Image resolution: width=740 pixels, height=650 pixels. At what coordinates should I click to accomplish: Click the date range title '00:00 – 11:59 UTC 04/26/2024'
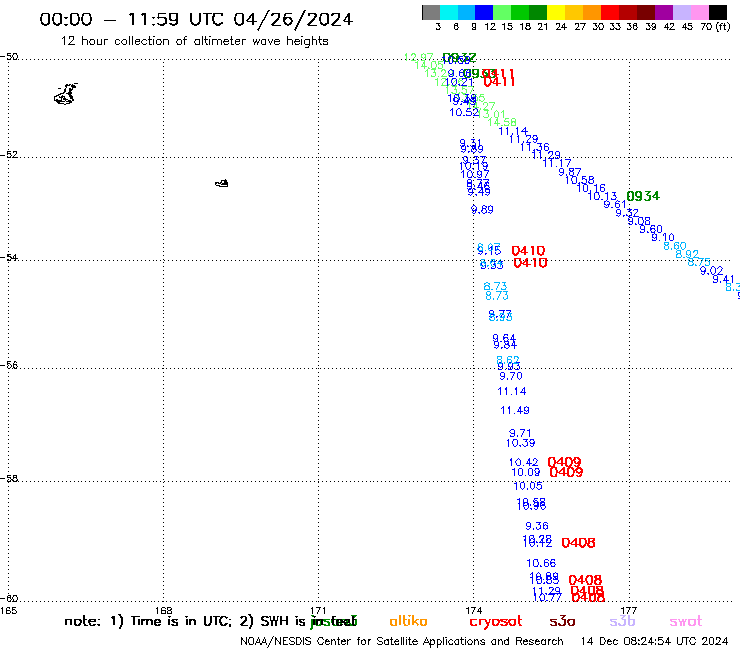click(196, 19)
